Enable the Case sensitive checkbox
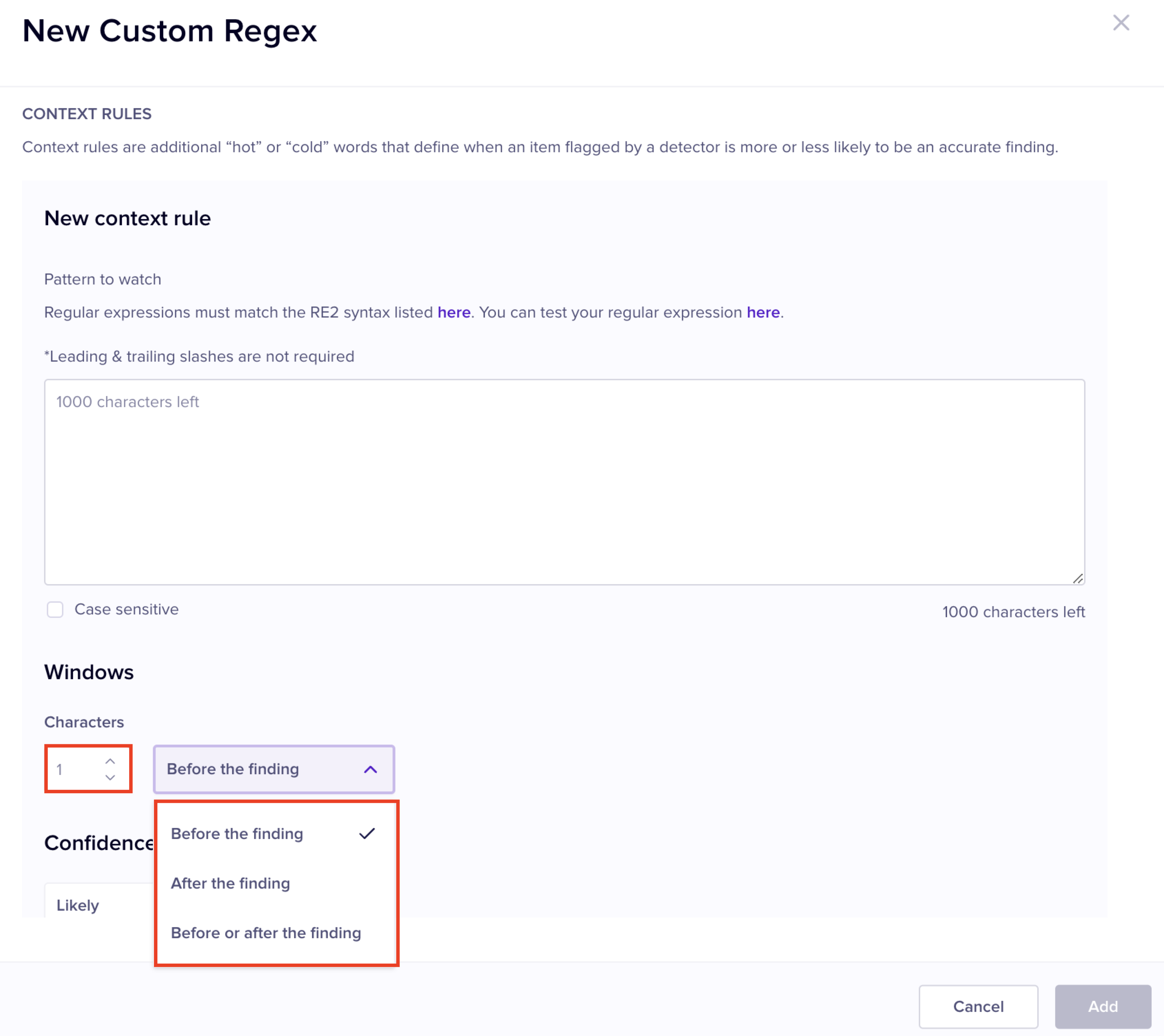Viewport: 1164px width, 1036px height. pyautogui.click(x=55, y=609)
